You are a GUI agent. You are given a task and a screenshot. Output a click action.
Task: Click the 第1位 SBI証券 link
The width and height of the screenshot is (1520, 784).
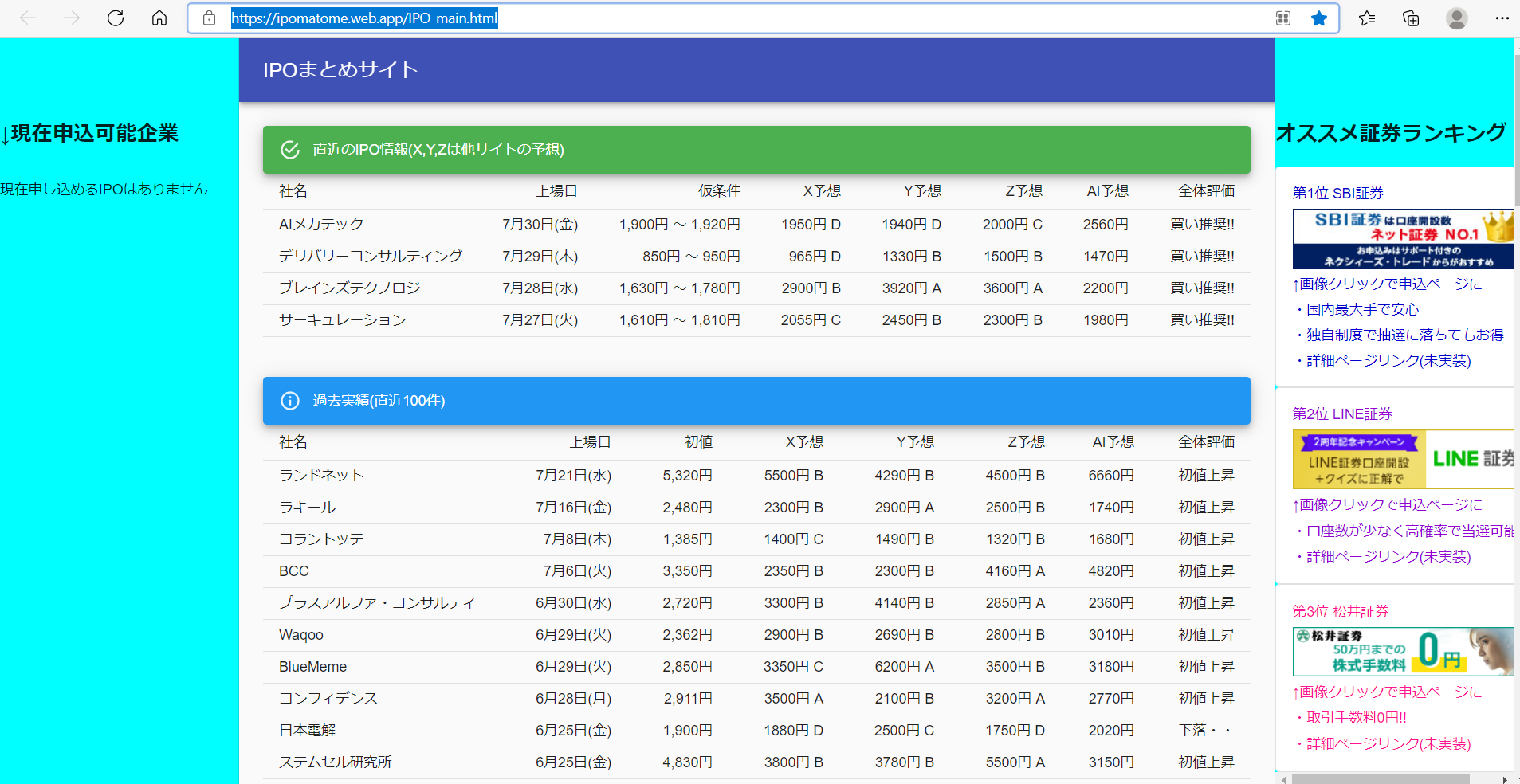pyautogui.click(x=1337, y=193)
